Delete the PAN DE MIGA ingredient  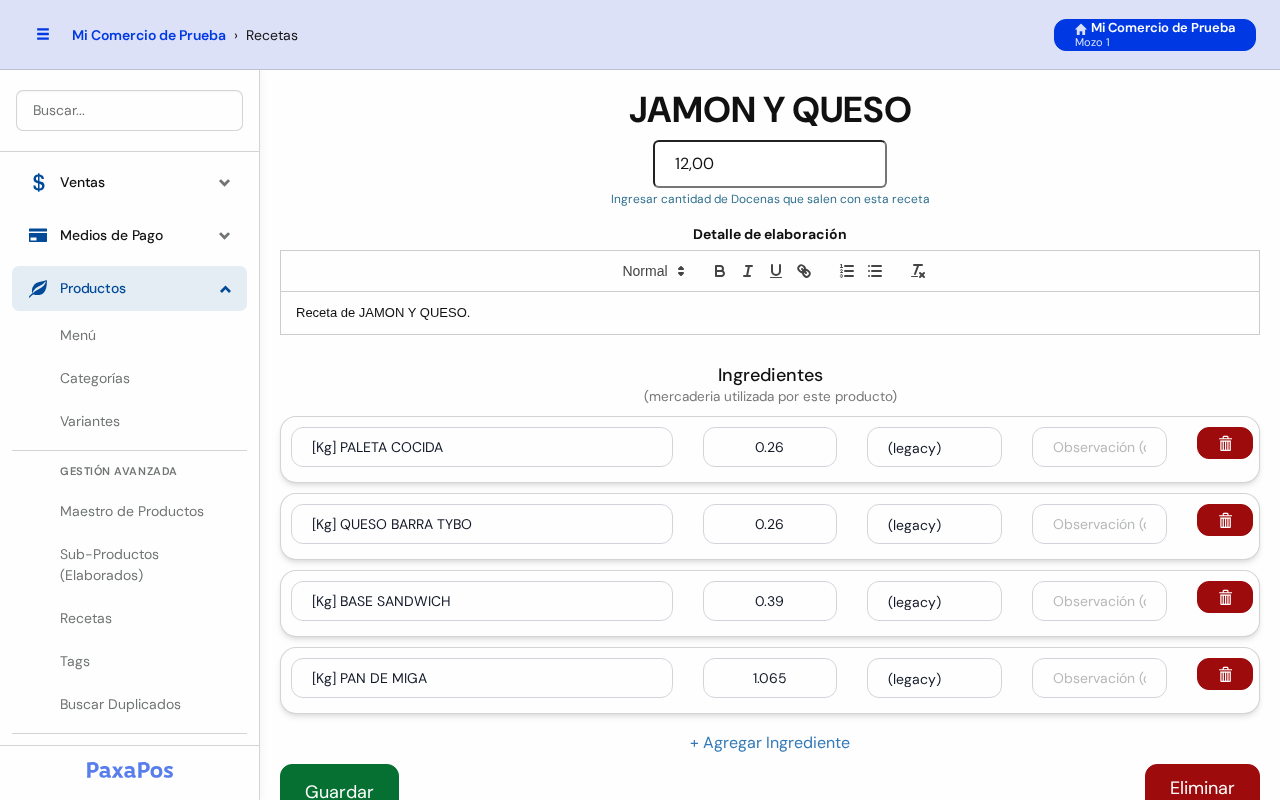tap(1225, 674)
